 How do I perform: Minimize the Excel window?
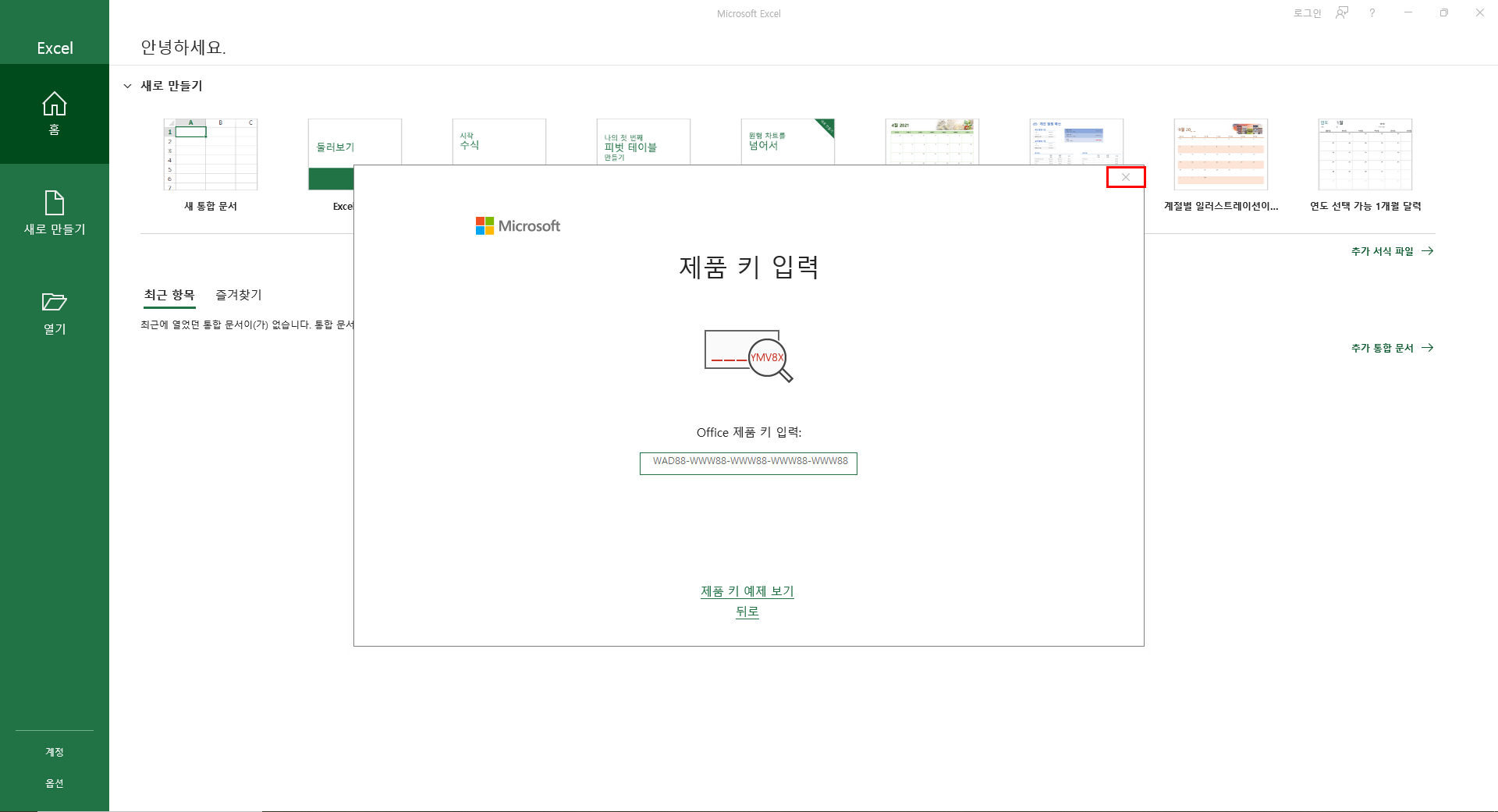pos(1408,12)
